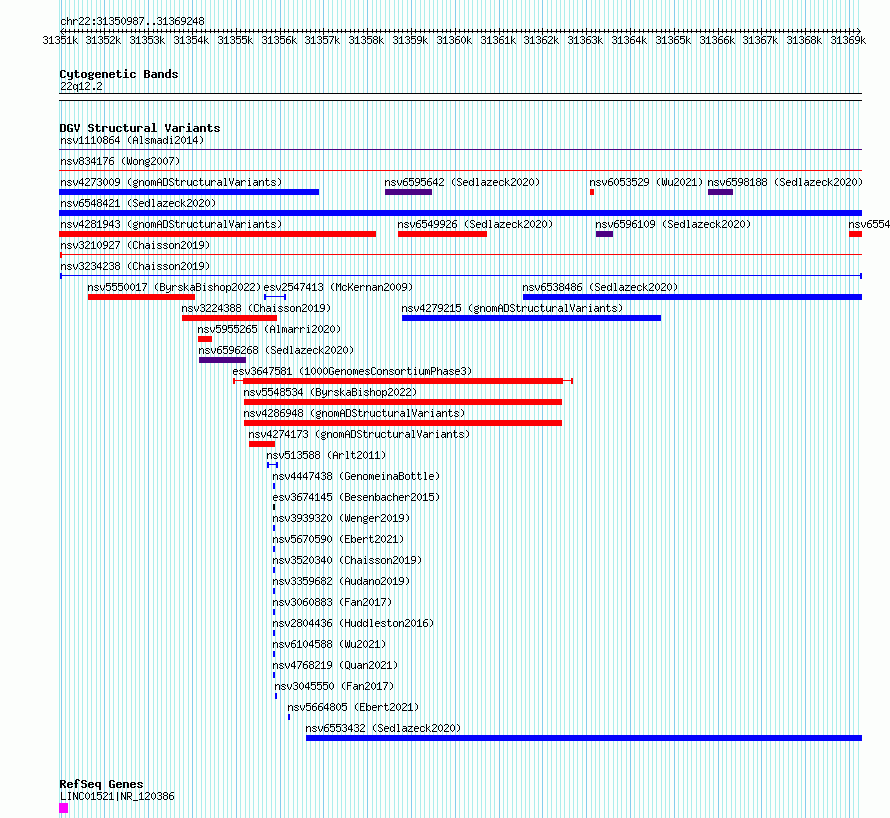
Task: Click the nsv4768219 (Quan2021) label
Action: coord(335,665)
